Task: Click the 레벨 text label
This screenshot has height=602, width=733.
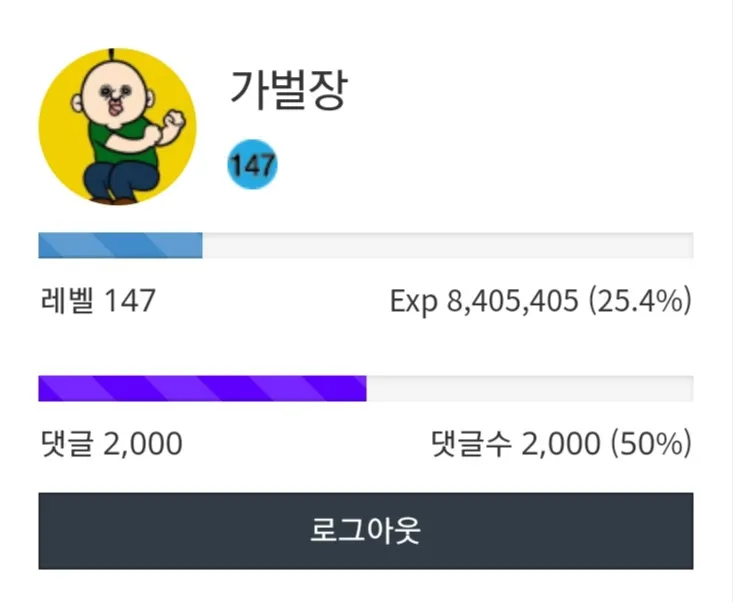Action: [68, 301]
